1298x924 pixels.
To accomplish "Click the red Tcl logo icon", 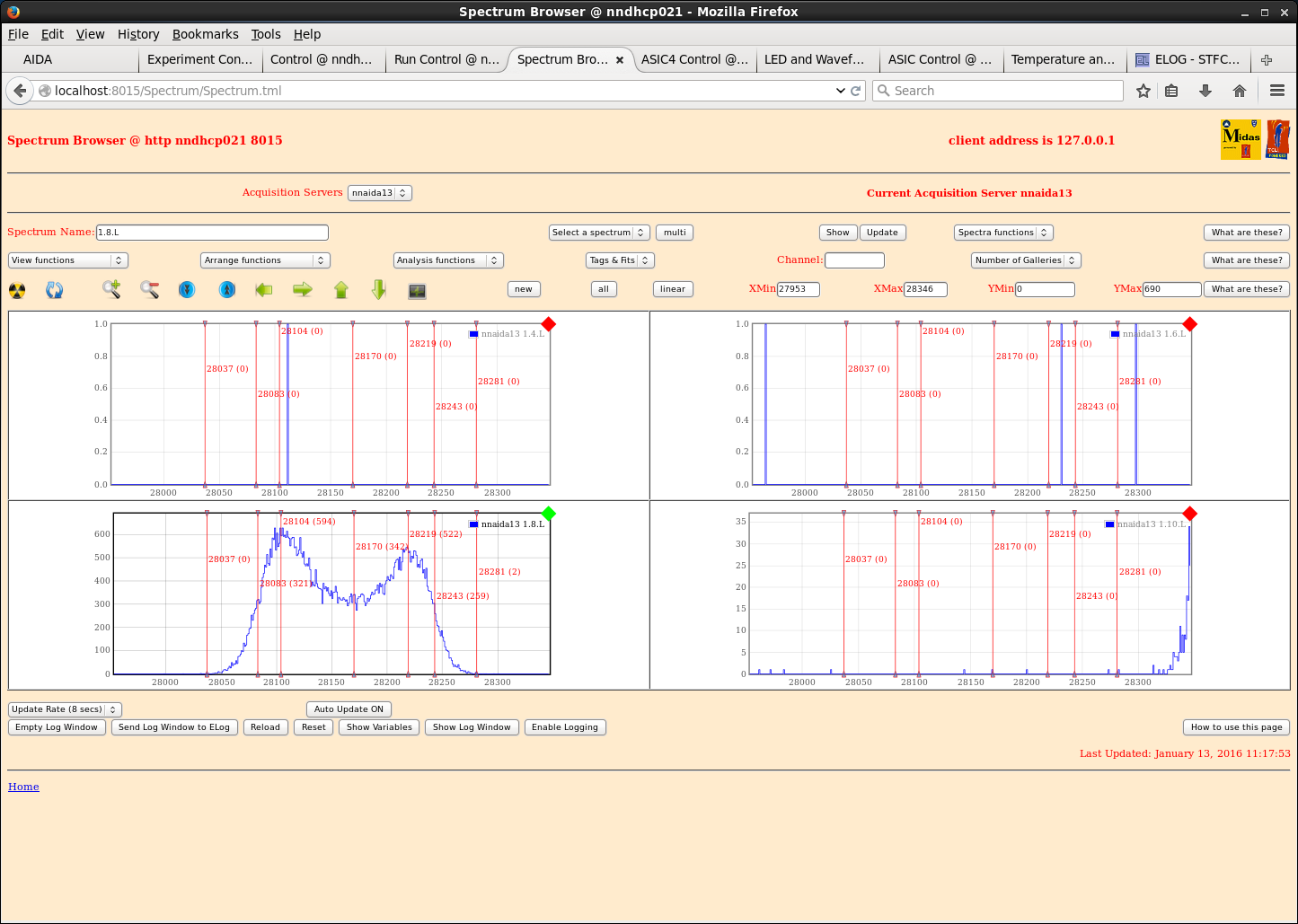I will 1277,140.
